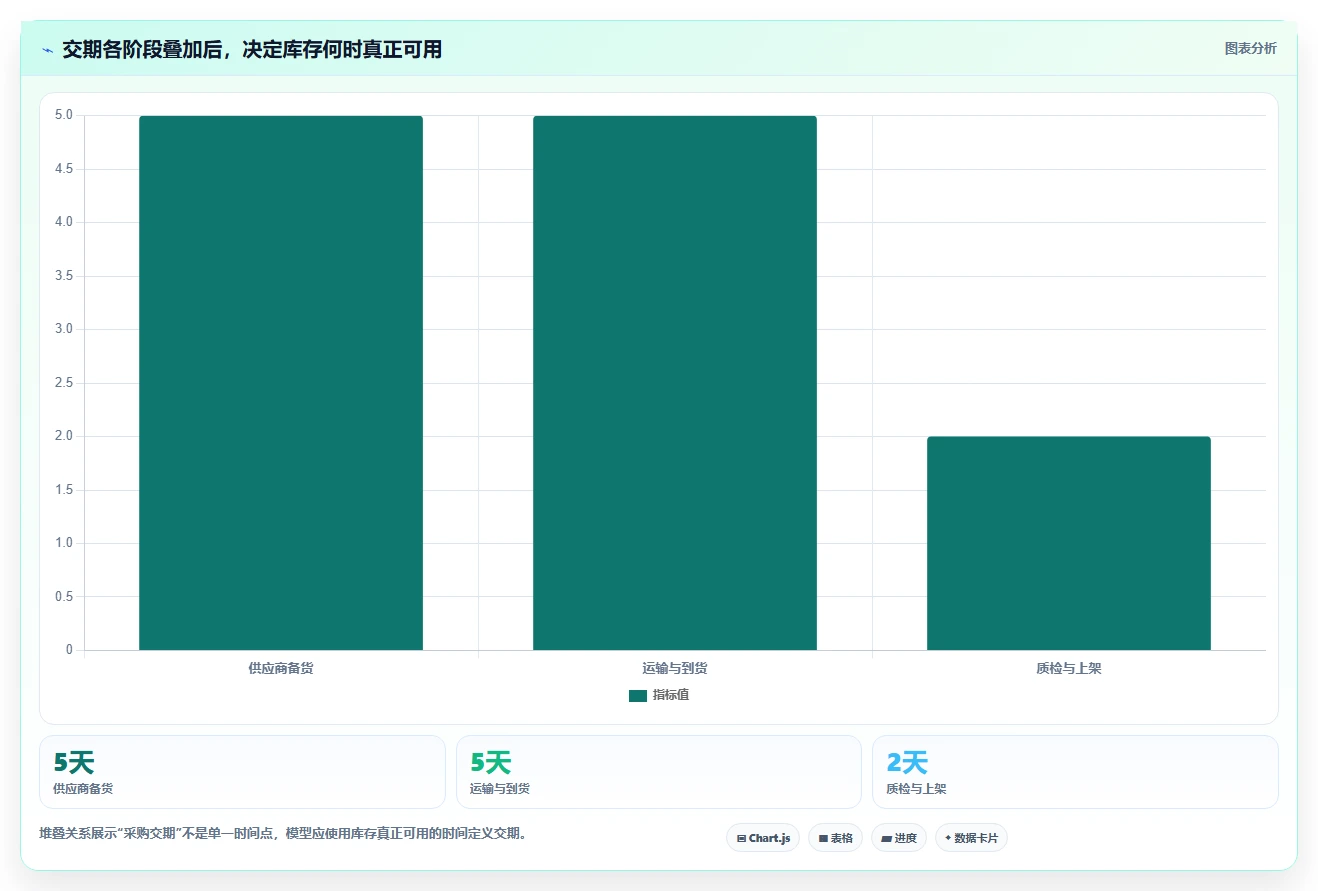Click the 表格 tag
Image resolution: width=1318 pixels, height=891 pixels.
[x=836, y=838]
